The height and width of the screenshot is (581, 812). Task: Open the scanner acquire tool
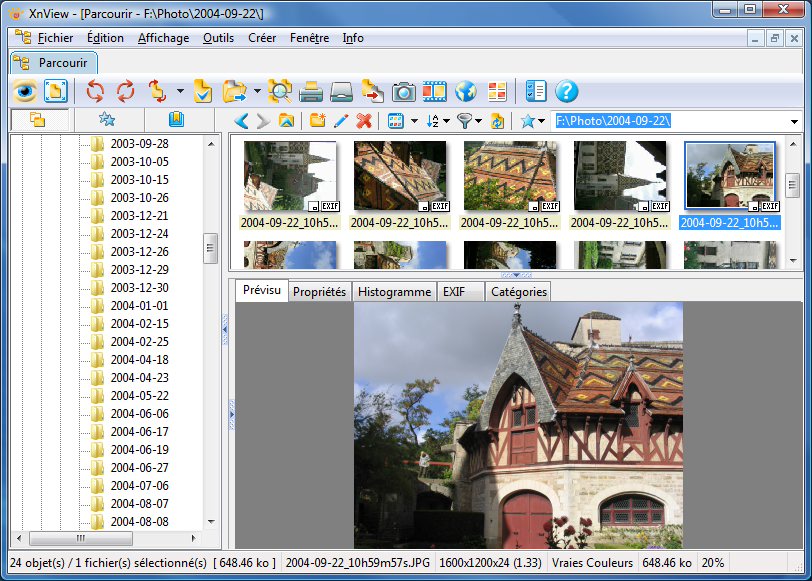[342, 92]
